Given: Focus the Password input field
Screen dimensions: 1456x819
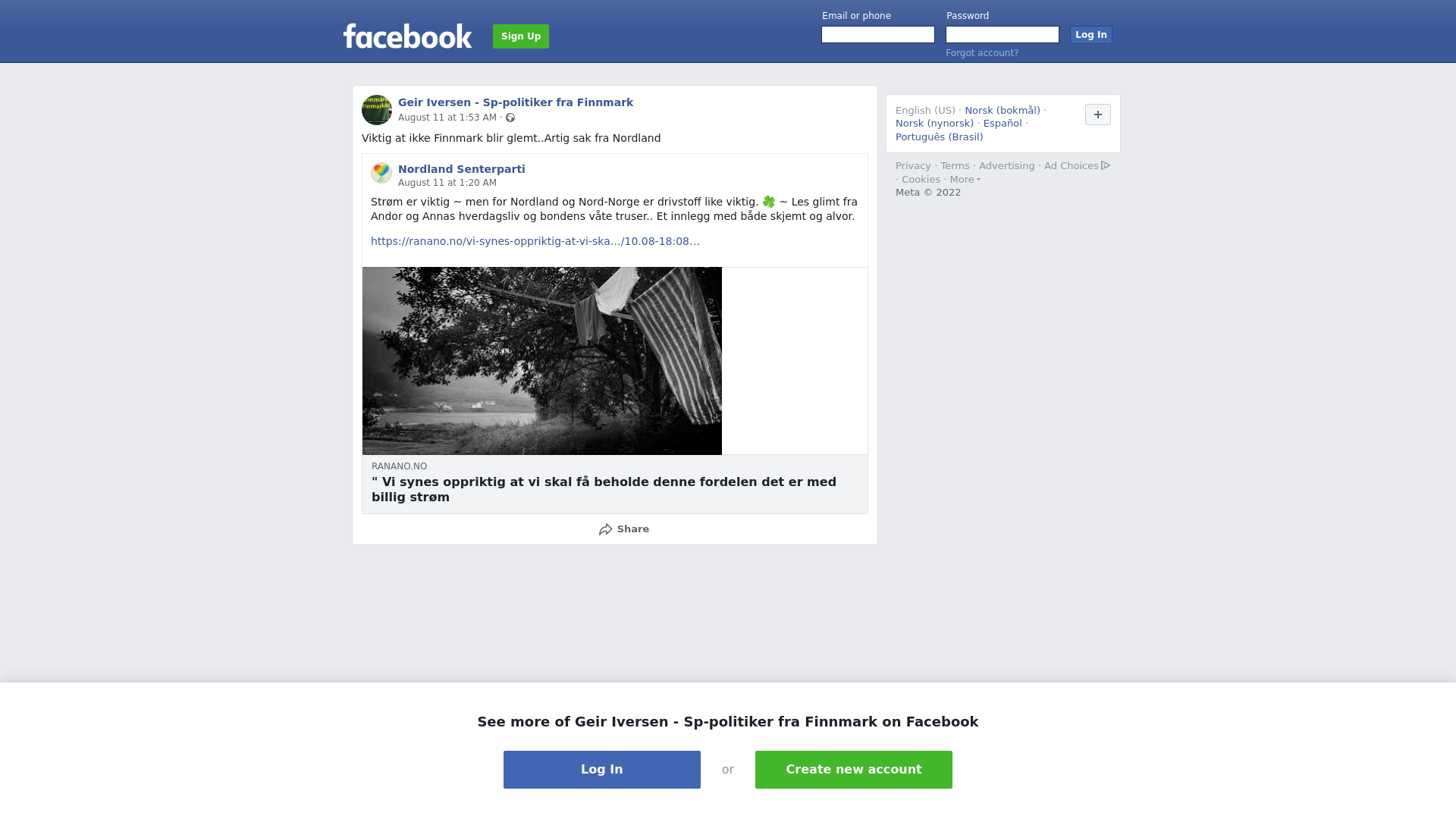Looking at the screenshot, I should tap(1003, 35).
